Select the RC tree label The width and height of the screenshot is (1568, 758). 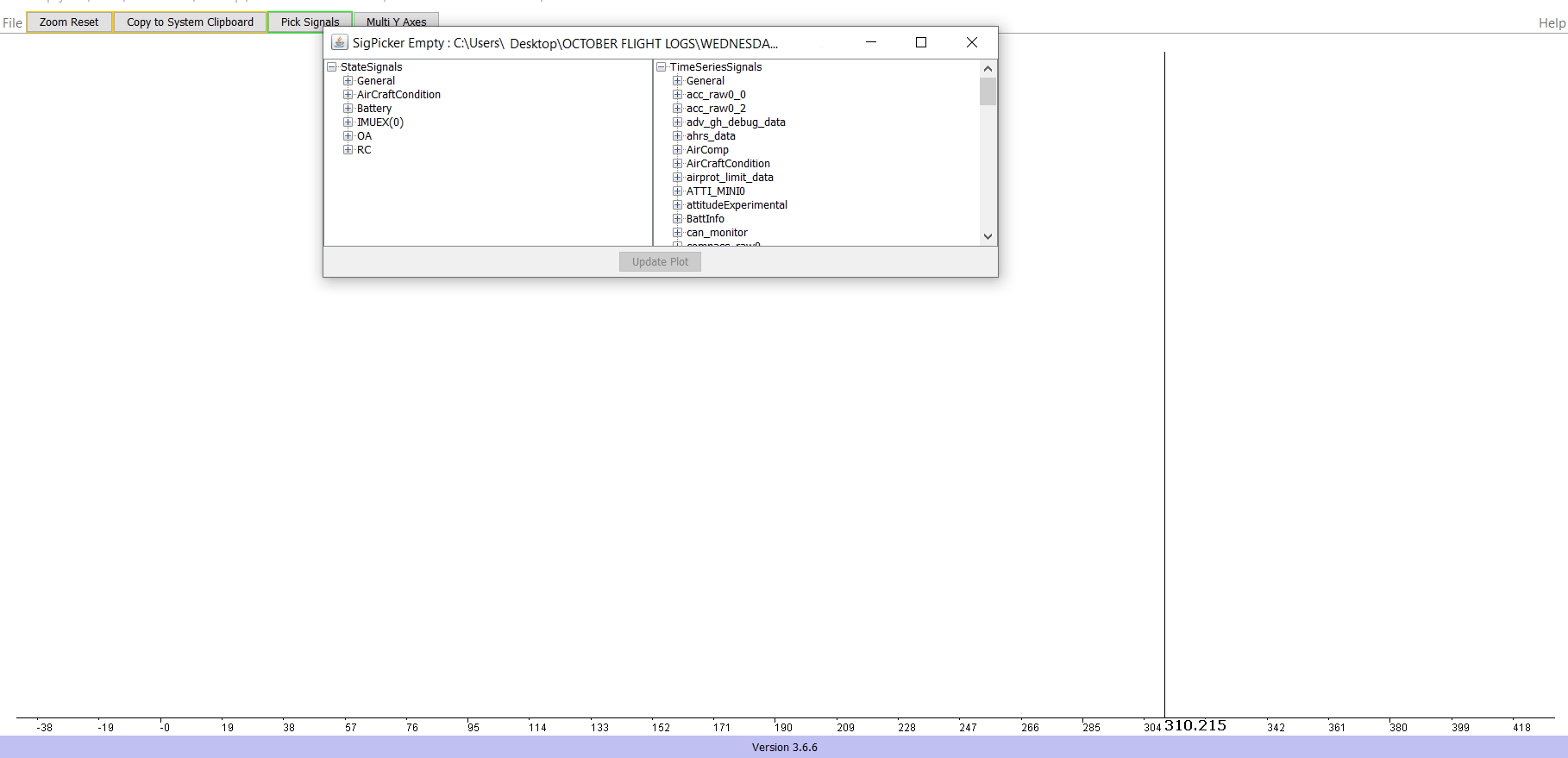[364, 150]
